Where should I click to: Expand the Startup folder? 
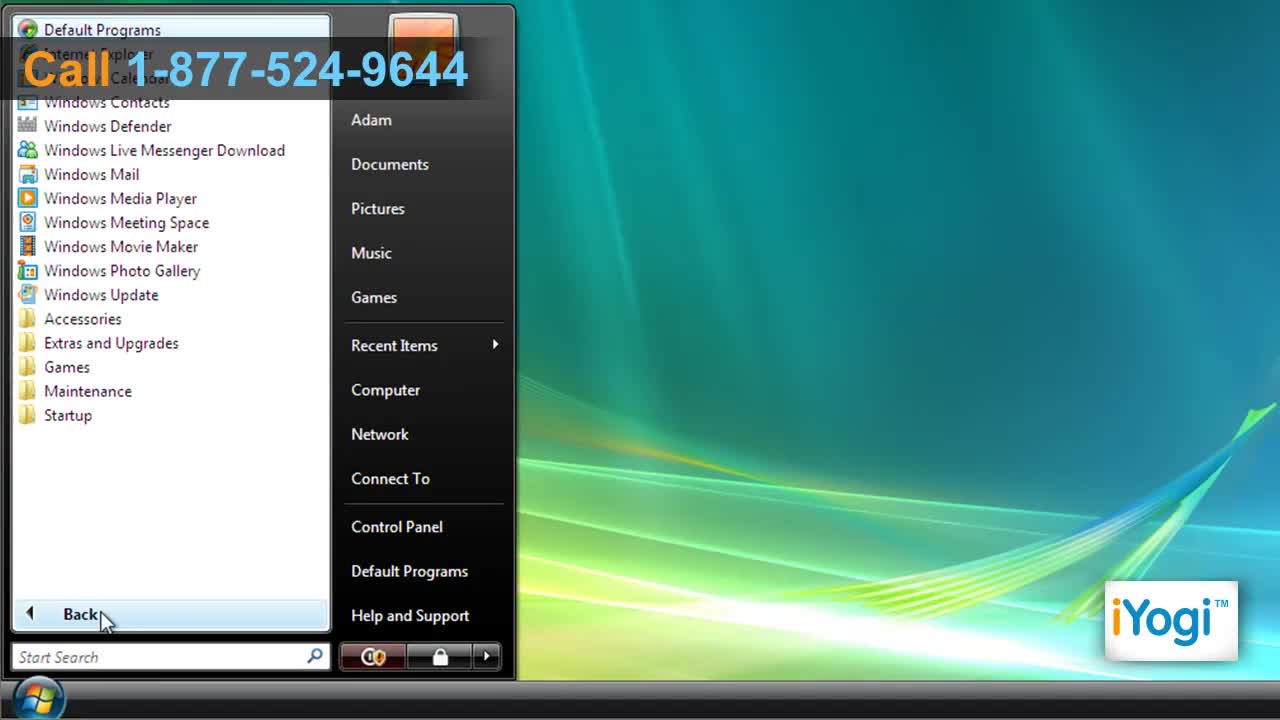68,415
